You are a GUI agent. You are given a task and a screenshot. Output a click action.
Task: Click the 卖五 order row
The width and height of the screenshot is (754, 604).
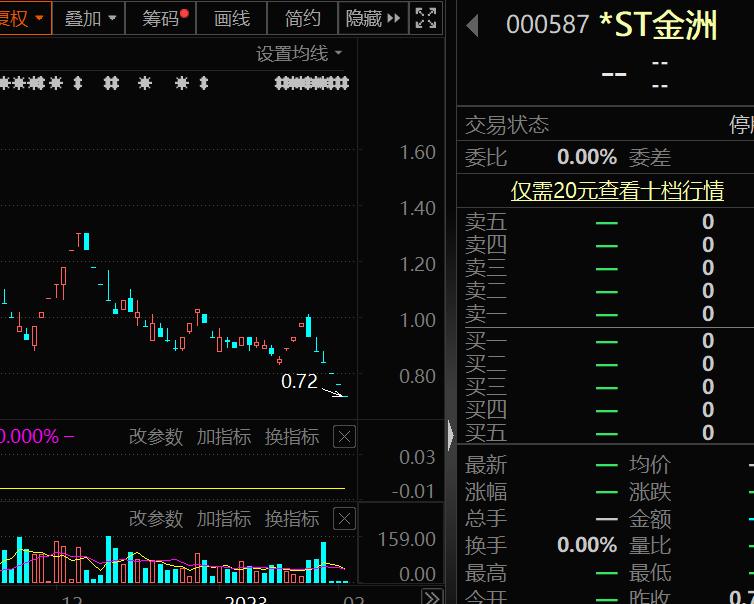[605, 222]
